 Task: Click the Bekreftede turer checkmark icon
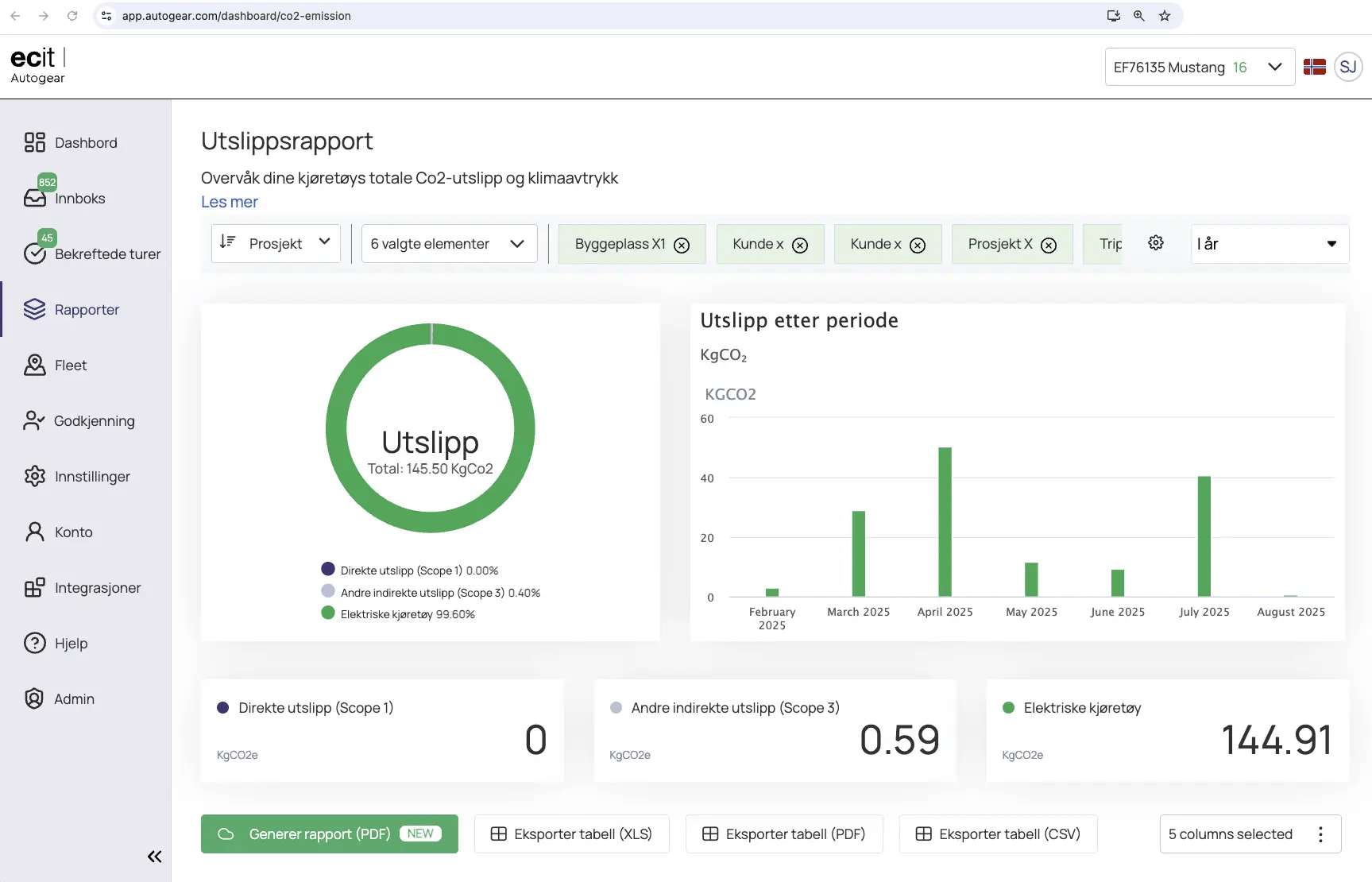pyautogui.click(x=34, y=253)
